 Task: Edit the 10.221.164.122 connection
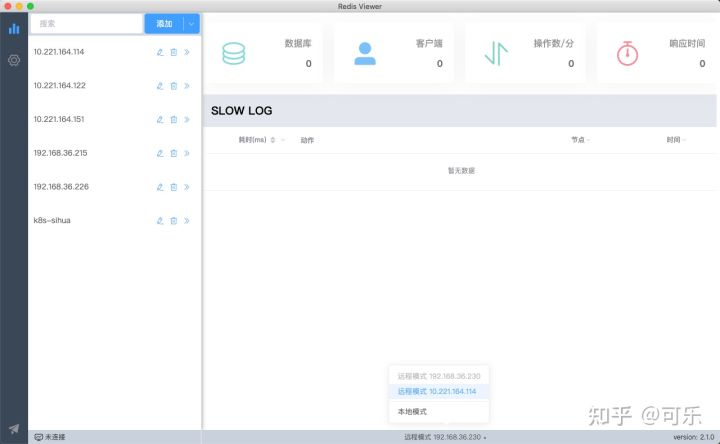[160, 86]
